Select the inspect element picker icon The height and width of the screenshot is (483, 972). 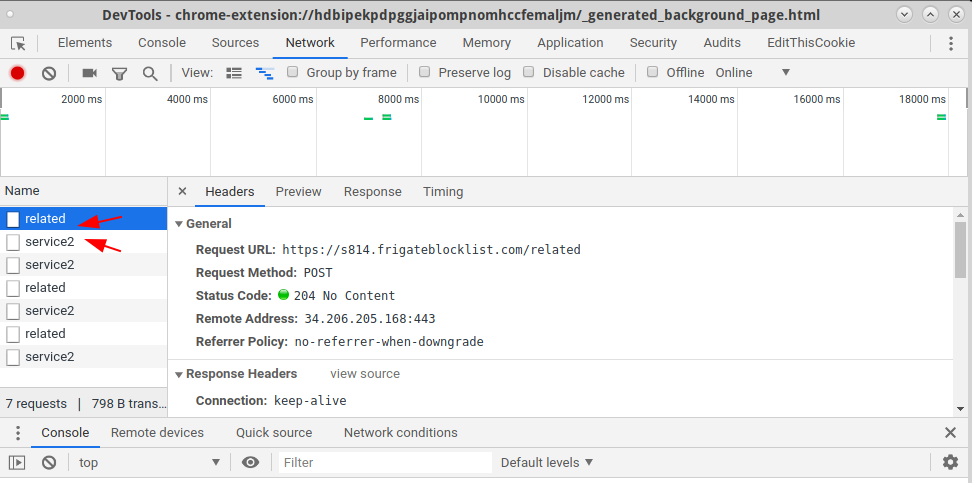(x=18, y=43)
